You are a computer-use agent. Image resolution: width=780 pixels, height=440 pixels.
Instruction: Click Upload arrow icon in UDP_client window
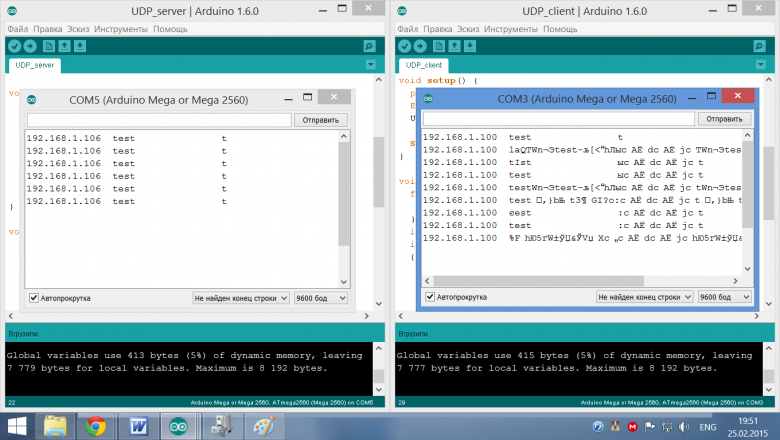tap(420, 46)
